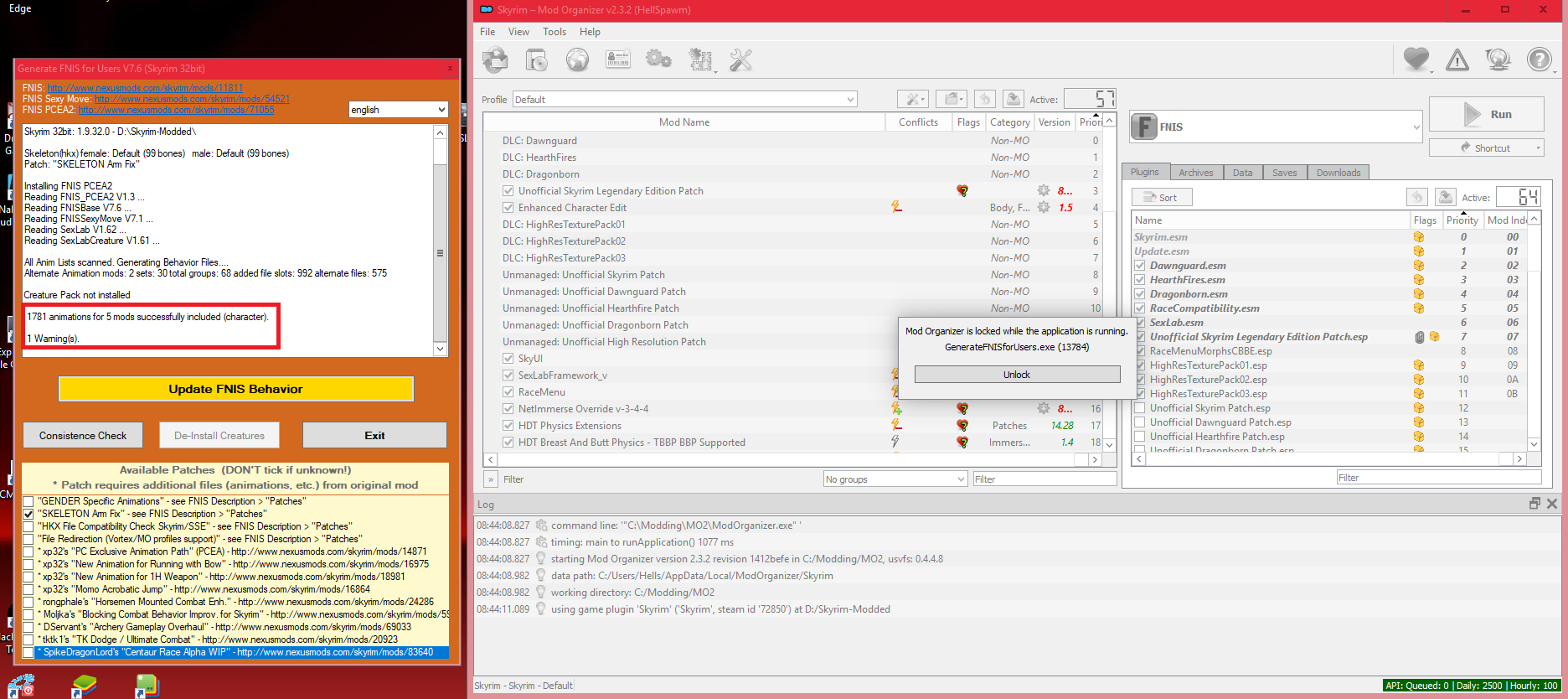This screenshot has width=1568, height=699.
Task: Open the File menu
Action: [487, 32]
